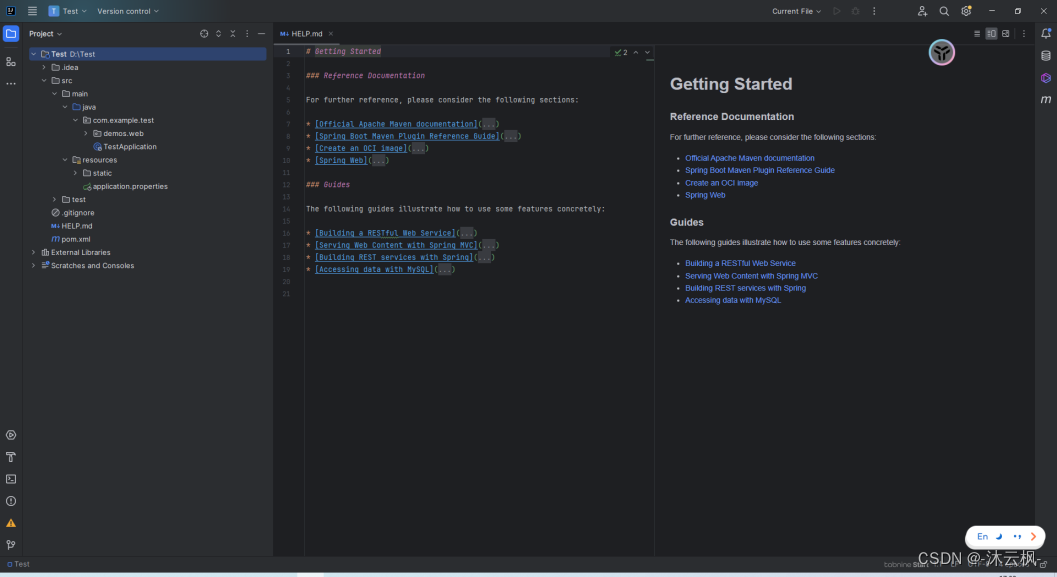
Task: Show more tool windows ellipsis
Action: point(11,84)
